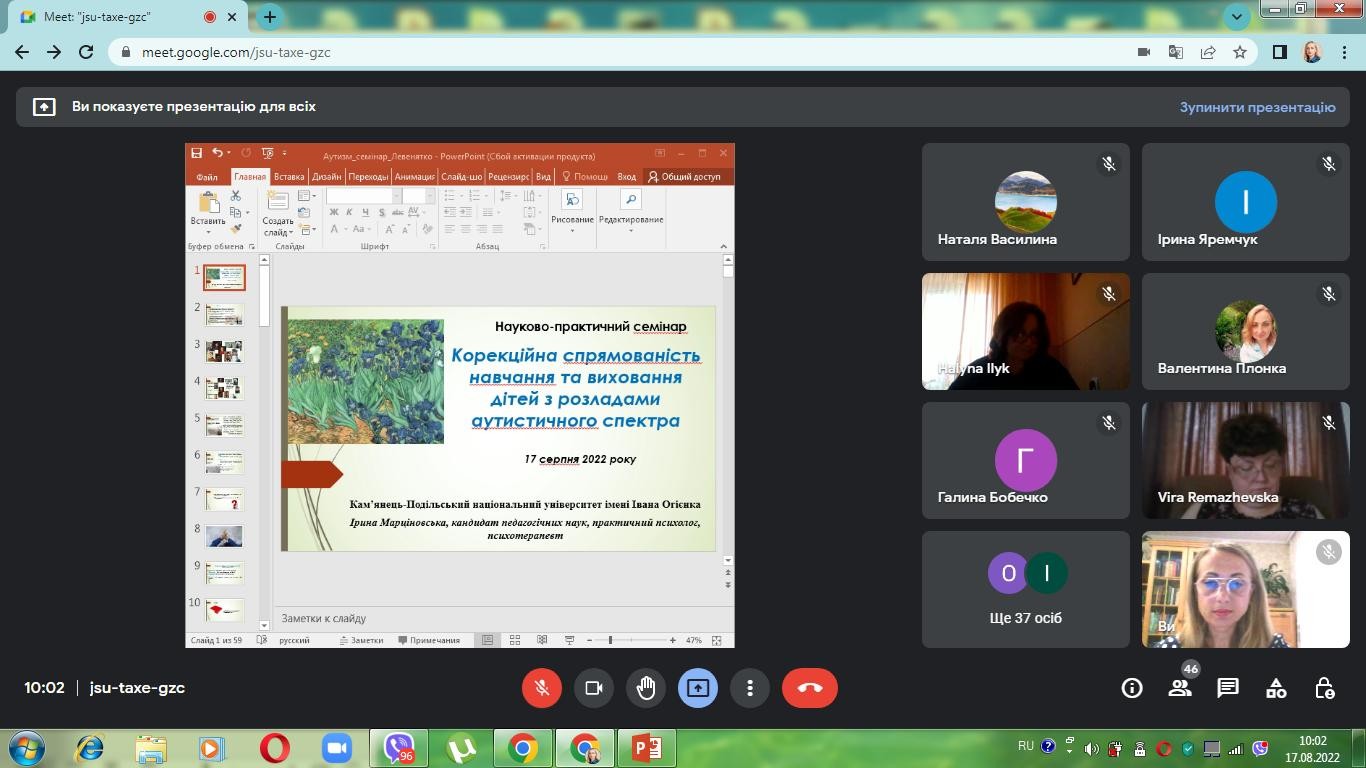Toggle the camera off

click(594, 688)
